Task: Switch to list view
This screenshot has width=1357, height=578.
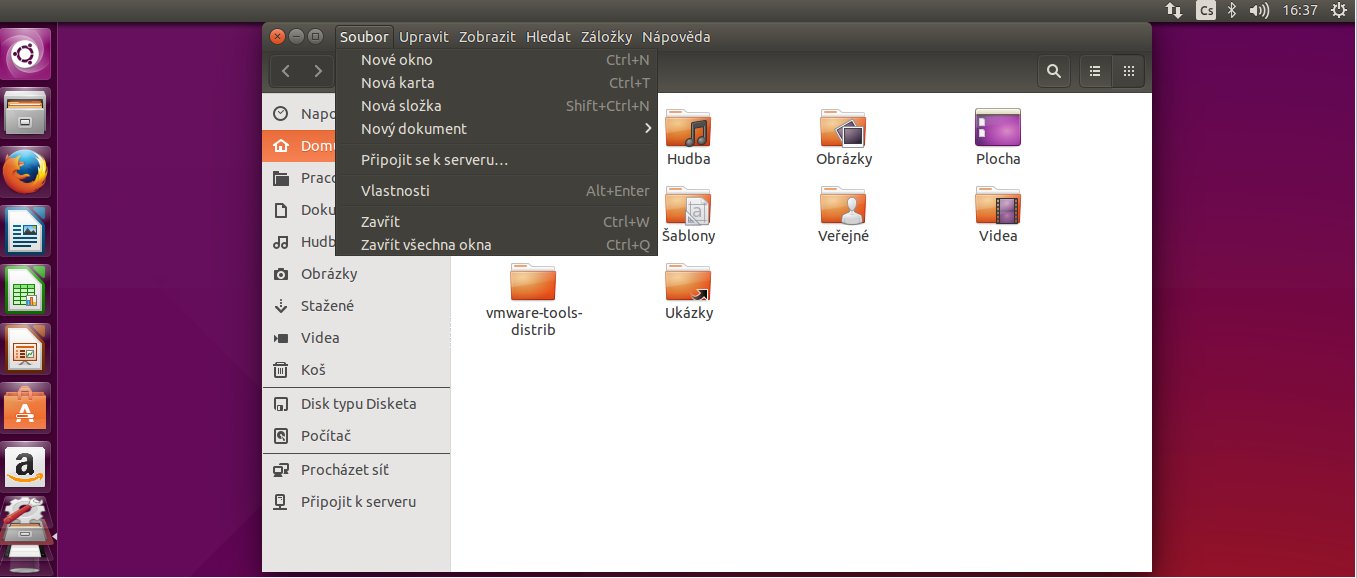Action: click(1095, 71)
